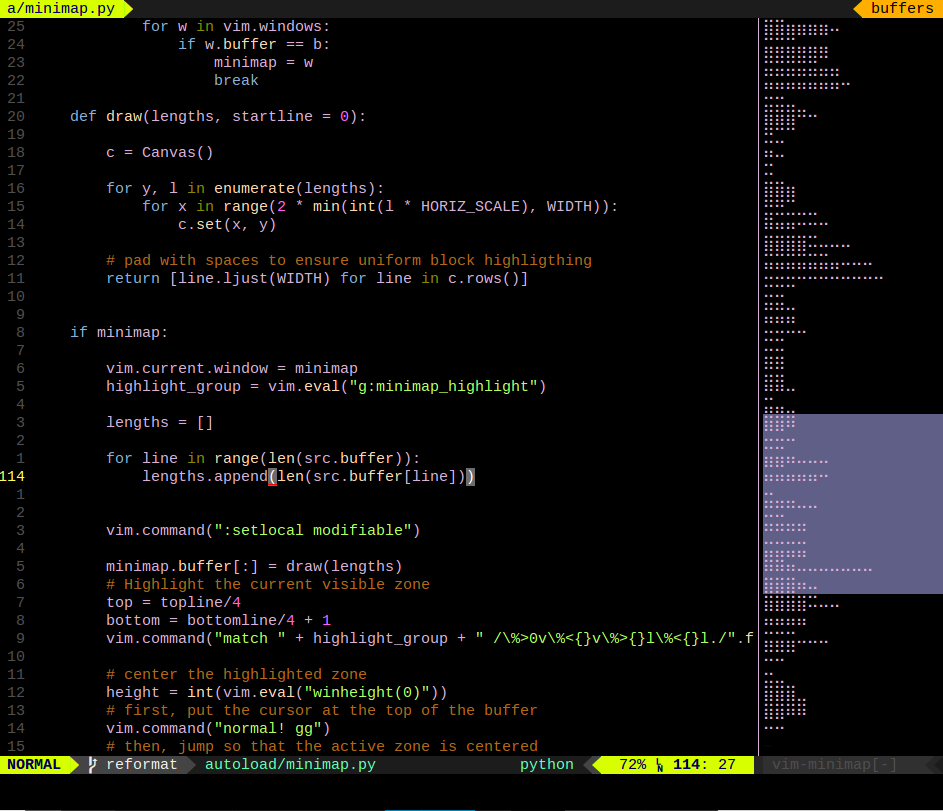Click the current line number 114
This screenshot has width=943, height=811.
click(13, 477)
